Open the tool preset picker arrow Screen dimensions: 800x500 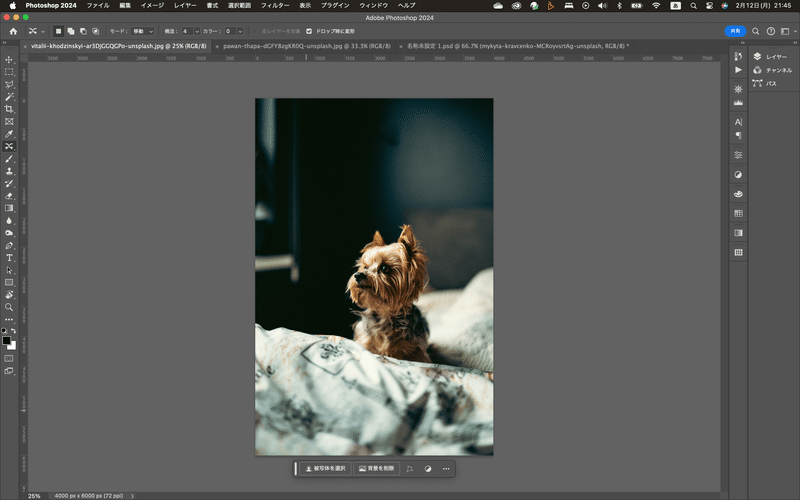point(43,32)
